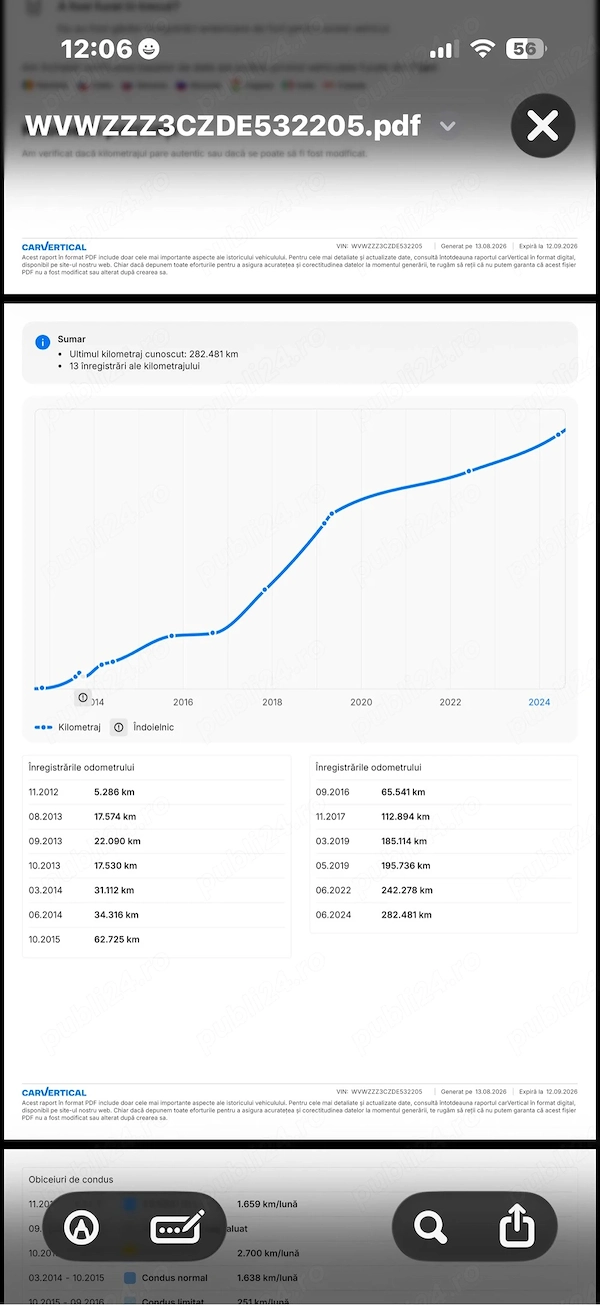Select the 03.2014 row with 31.112 km
Screen dimensions: 600x1305
[157, 890]
